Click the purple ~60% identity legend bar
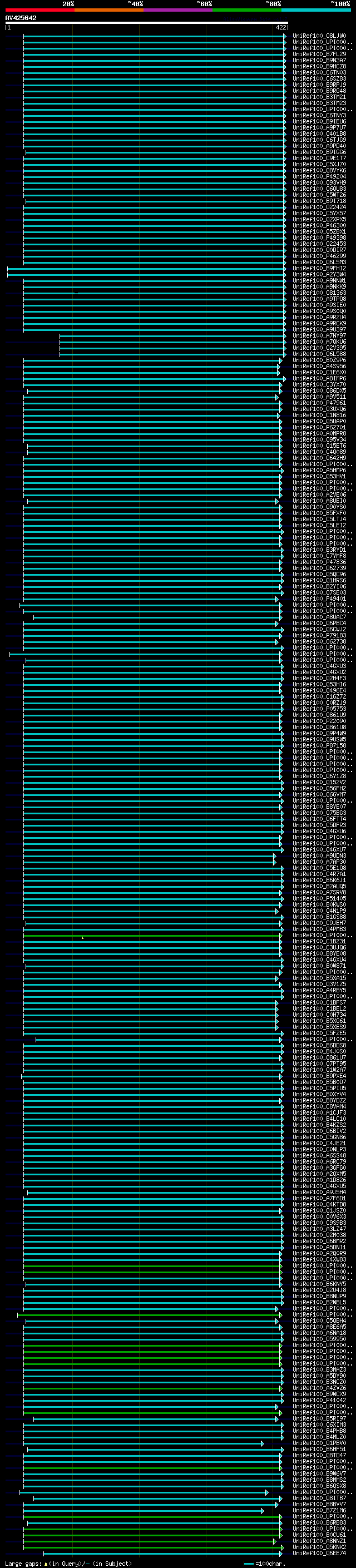The width and height of the screenshot is (356, 1568). tap(179, 10)
